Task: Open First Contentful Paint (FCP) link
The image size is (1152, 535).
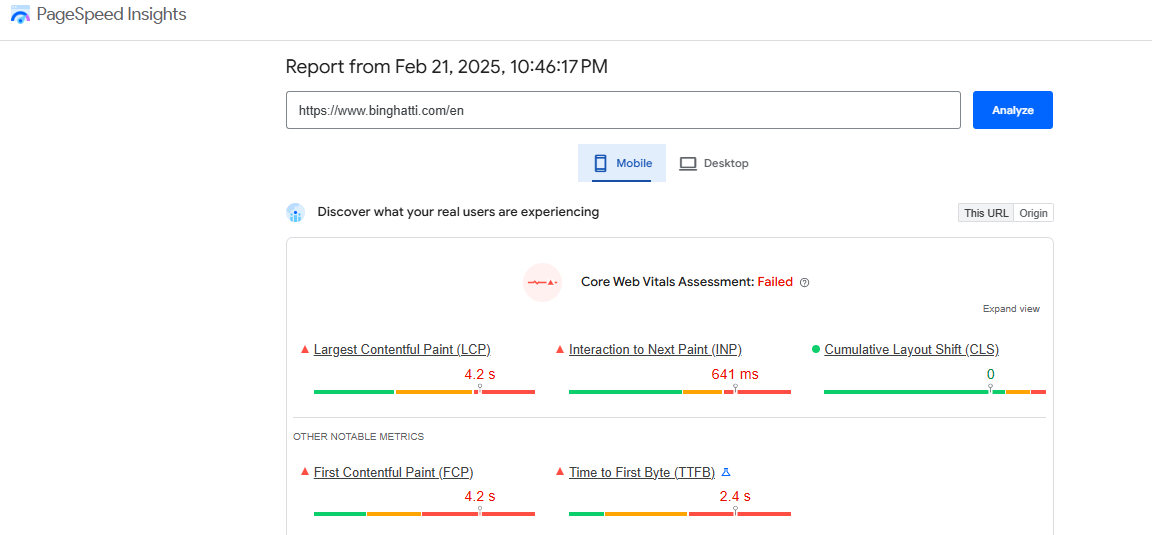Action: coord(393,473)
